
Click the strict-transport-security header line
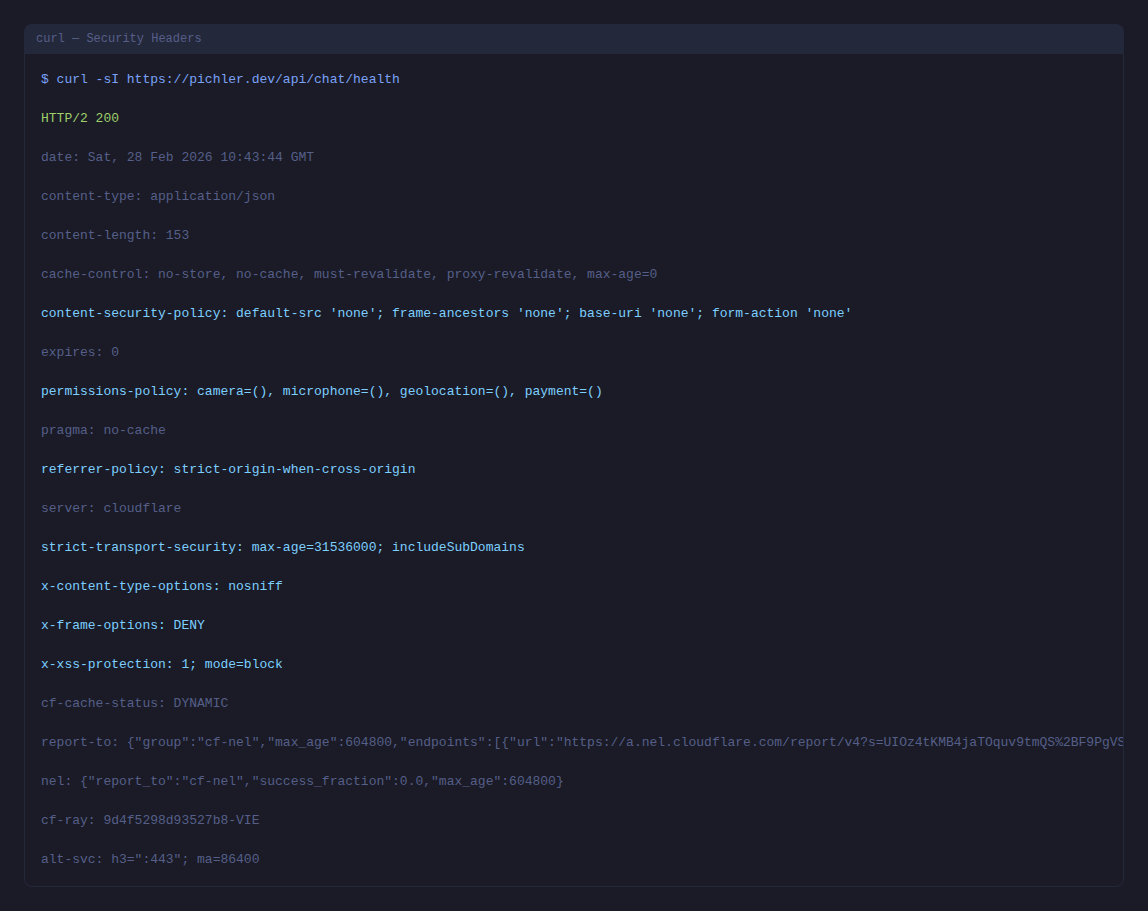tap(282, 547)
